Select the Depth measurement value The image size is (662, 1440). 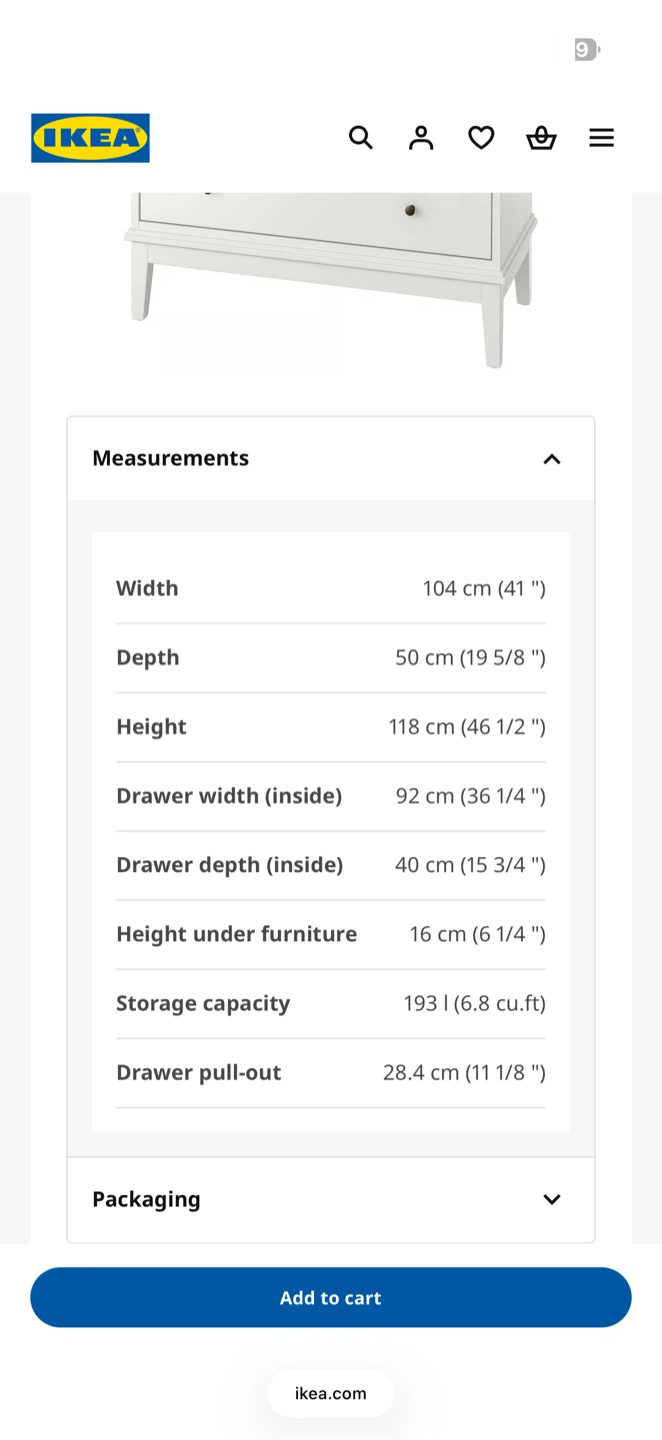(x=470, y=657)
